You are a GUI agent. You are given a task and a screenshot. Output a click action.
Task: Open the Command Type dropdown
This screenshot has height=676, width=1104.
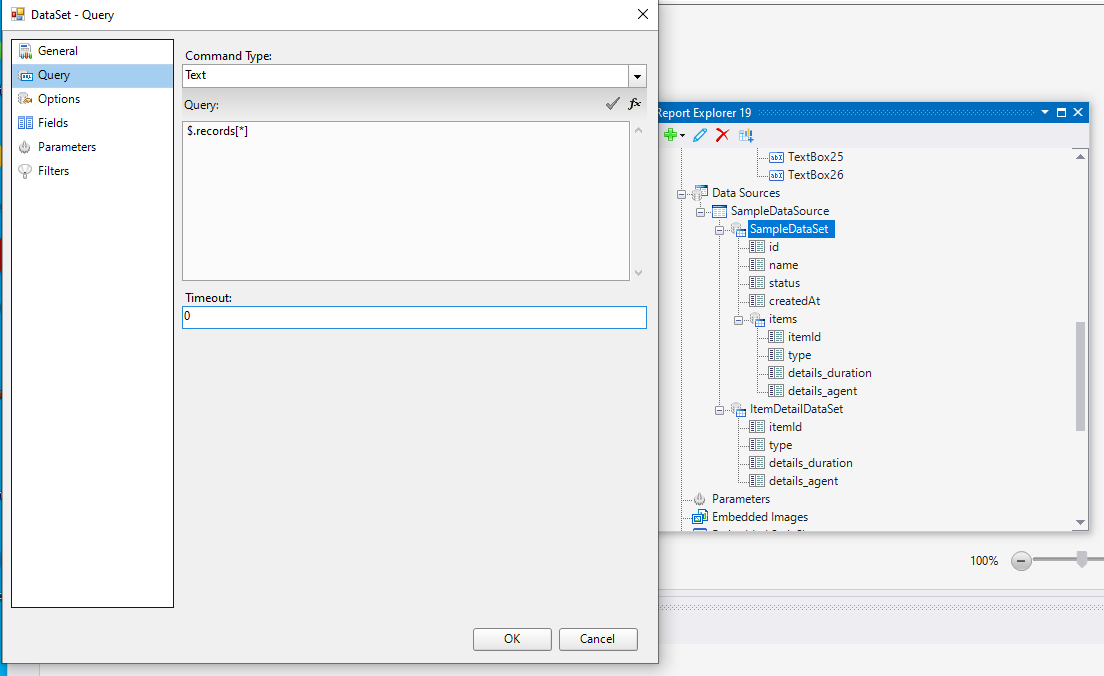click(x=636, y=76)
